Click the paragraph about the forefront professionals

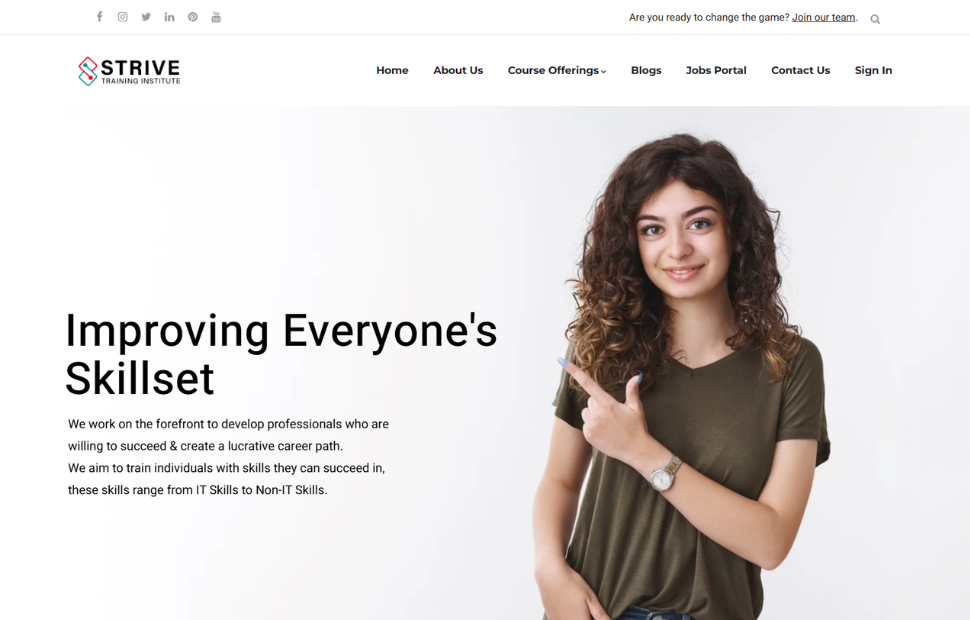(228, 457)
